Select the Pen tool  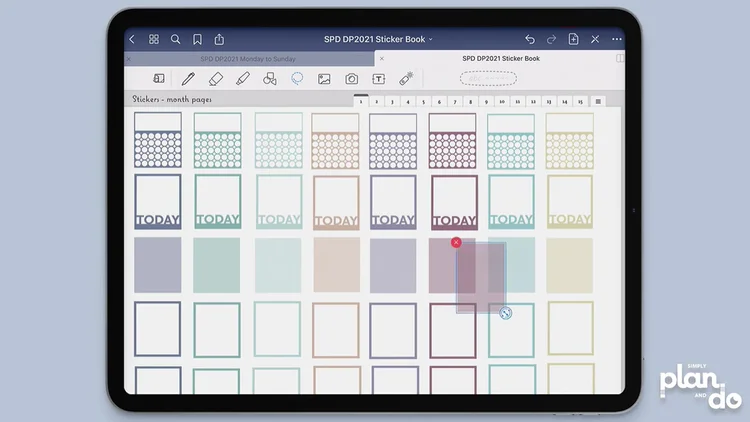[x=188, y=78]
